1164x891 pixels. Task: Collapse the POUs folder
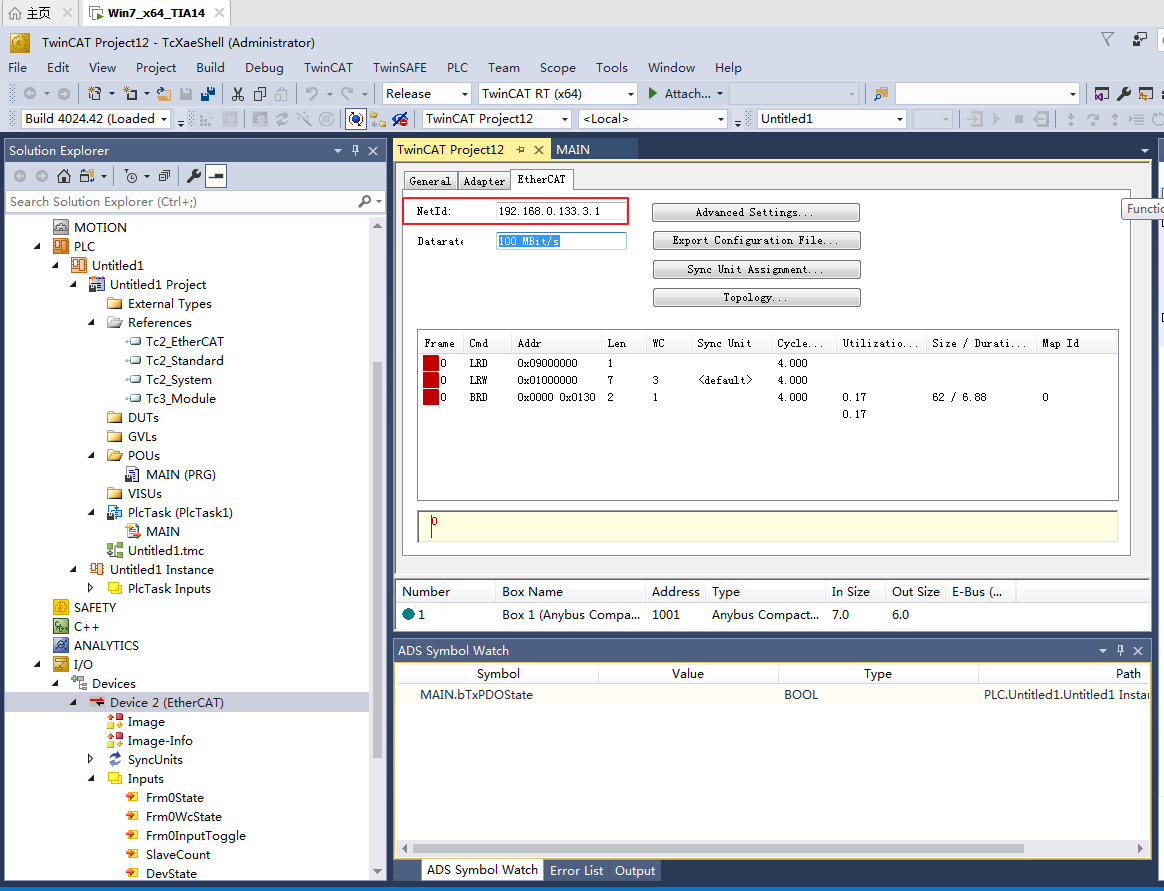tap(91, 455)
